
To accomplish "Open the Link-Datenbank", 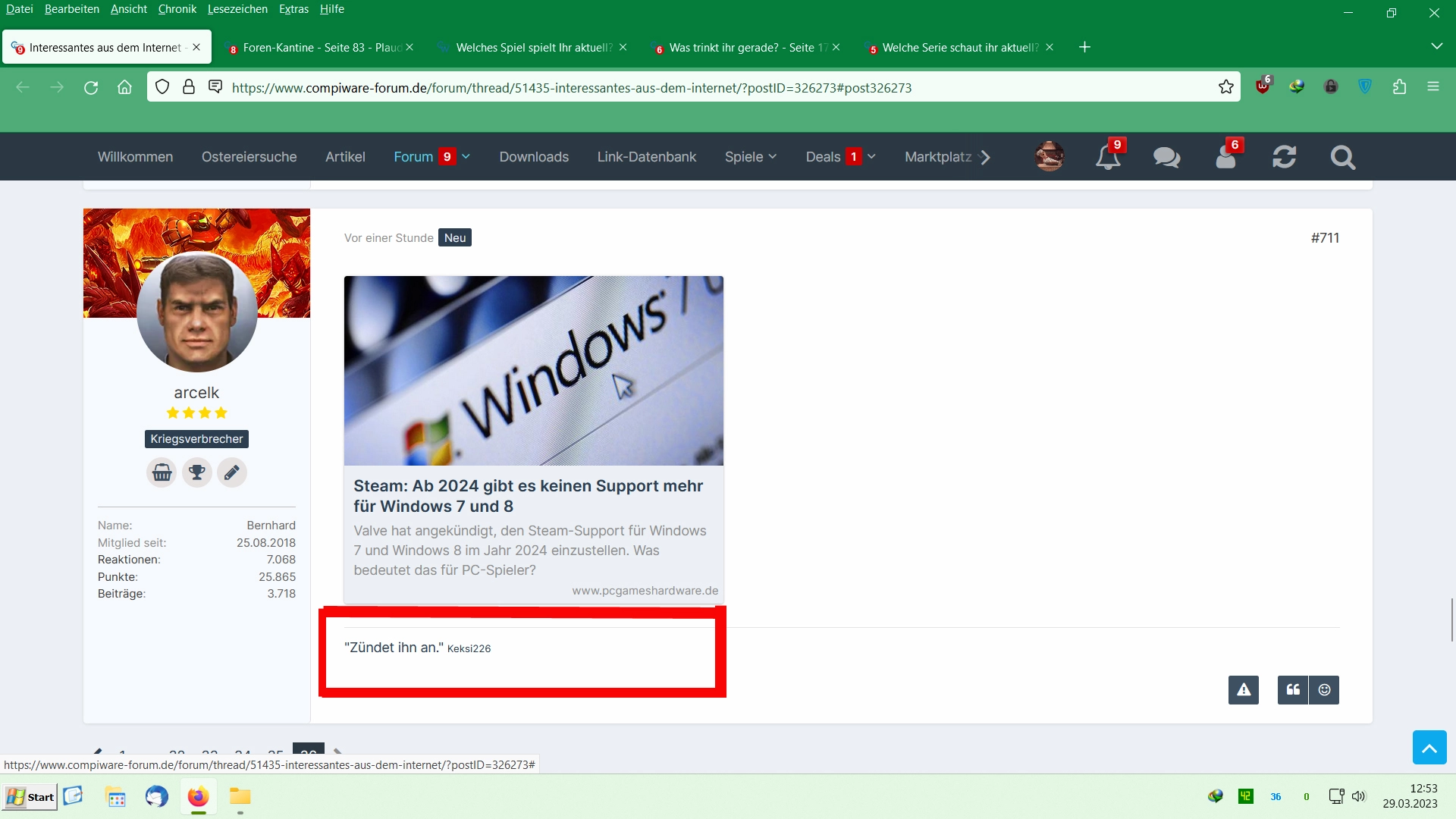I will click(x=646, y=157).
